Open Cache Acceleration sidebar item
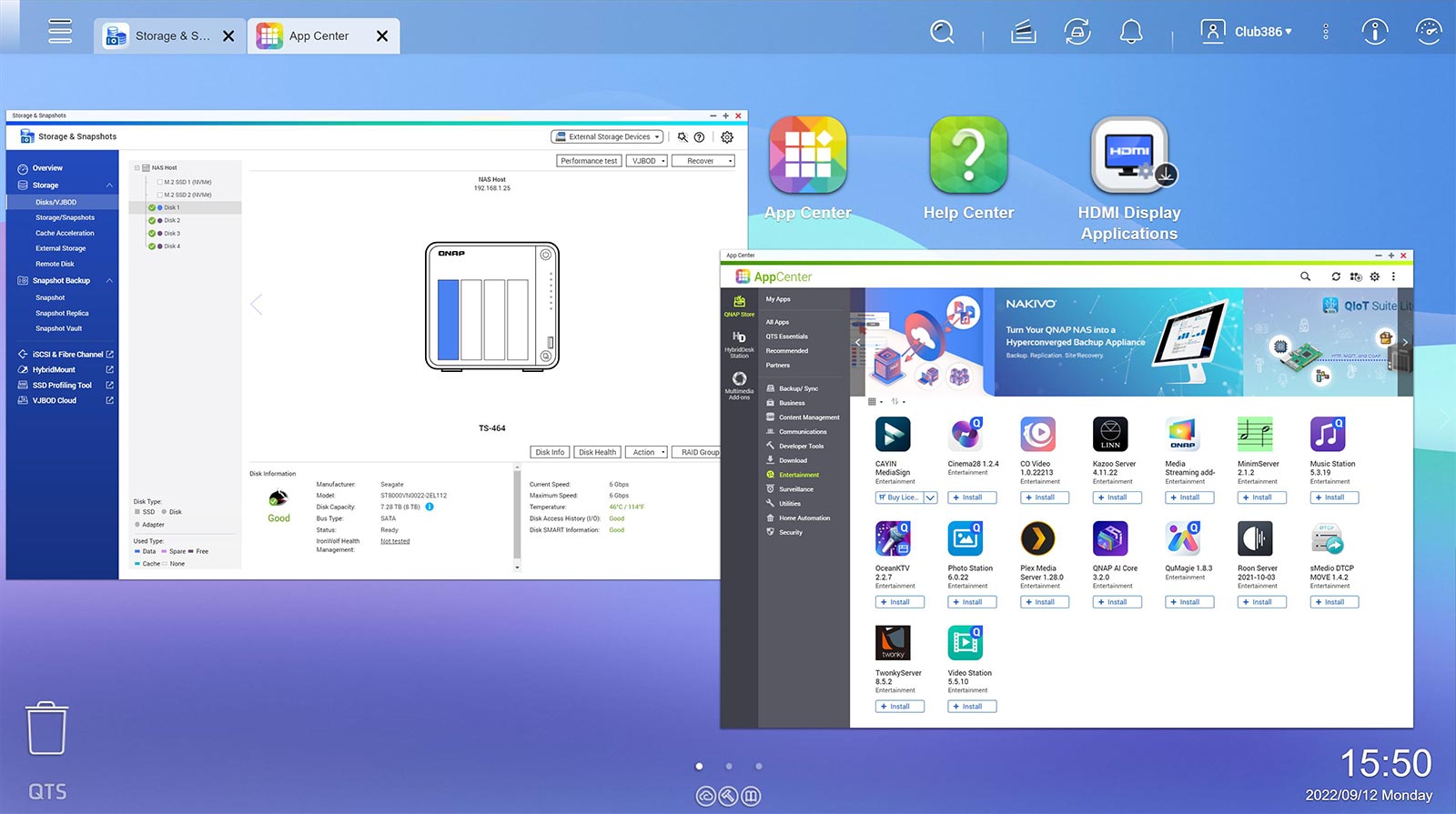The width and height of the screenshot is (1456, 814). click(x=65, y=233)
